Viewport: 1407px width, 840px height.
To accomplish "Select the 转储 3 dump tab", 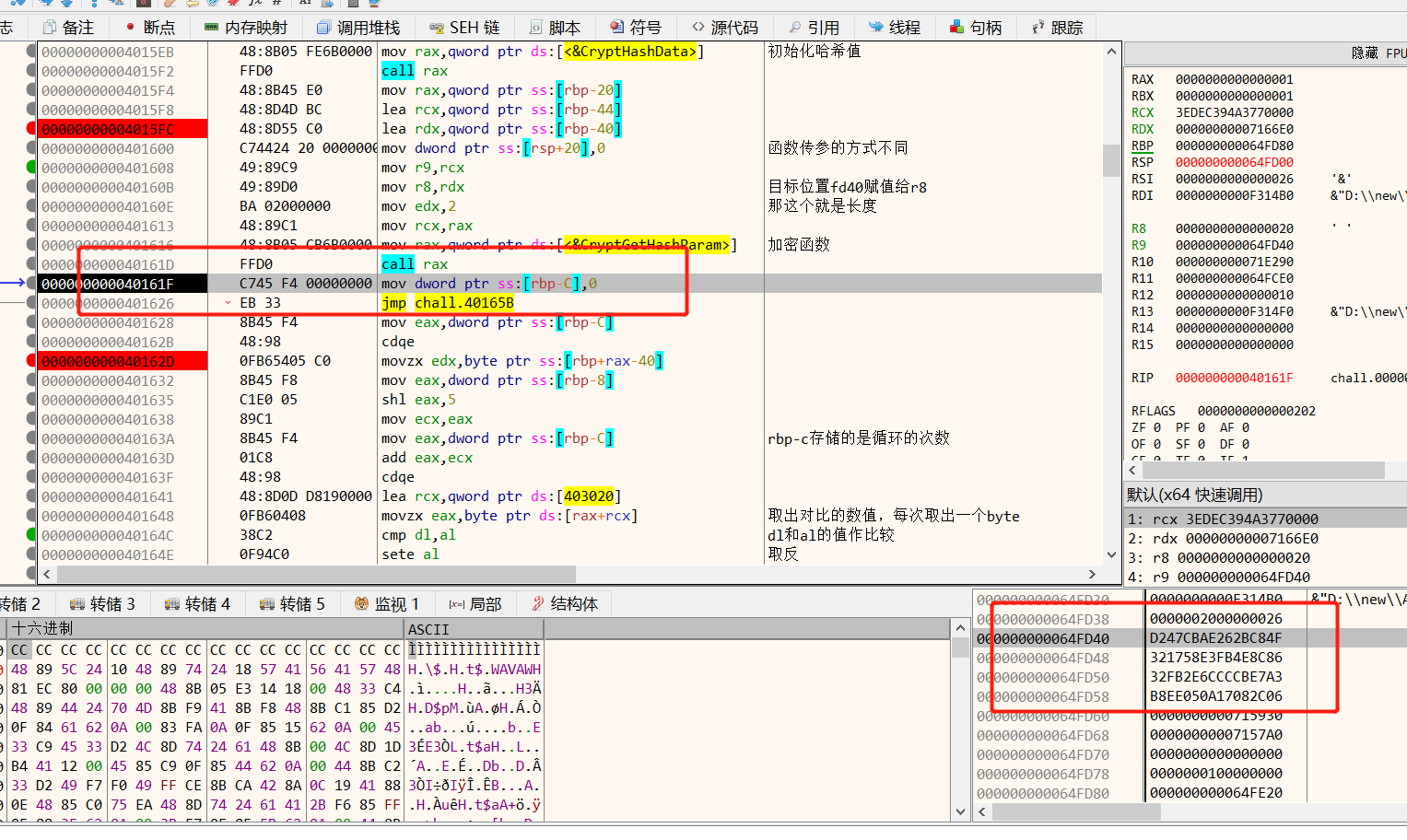I will point(103,604).
